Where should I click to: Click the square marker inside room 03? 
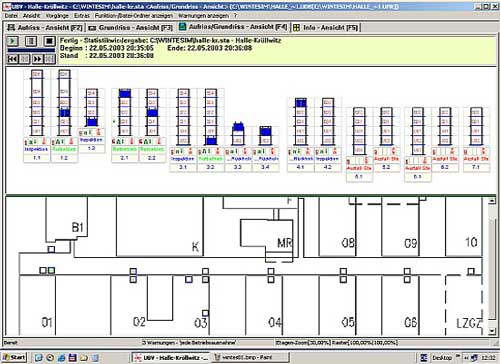click(x=205, y=313)
